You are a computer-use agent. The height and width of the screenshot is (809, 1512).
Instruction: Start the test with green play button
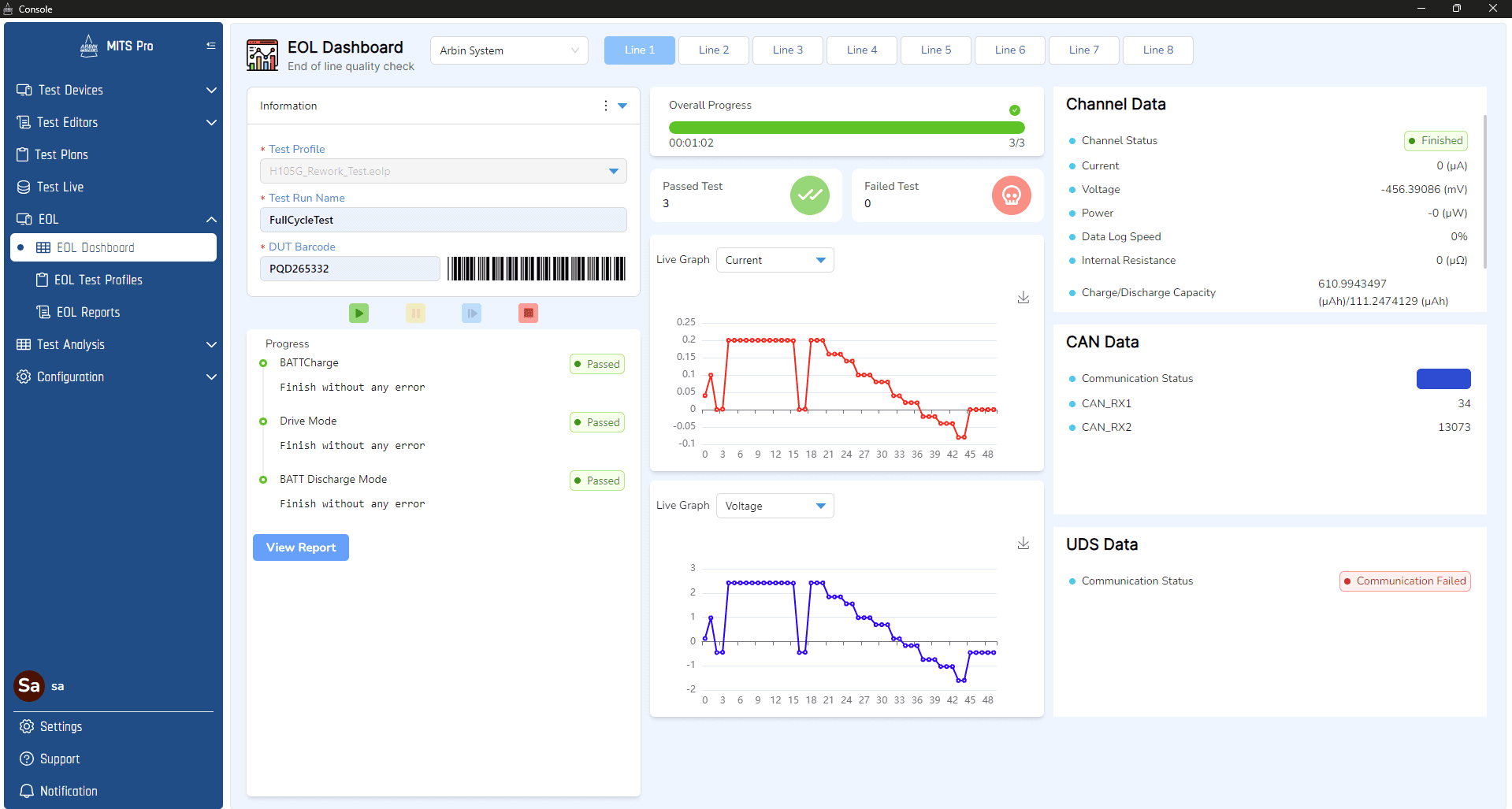358,313
